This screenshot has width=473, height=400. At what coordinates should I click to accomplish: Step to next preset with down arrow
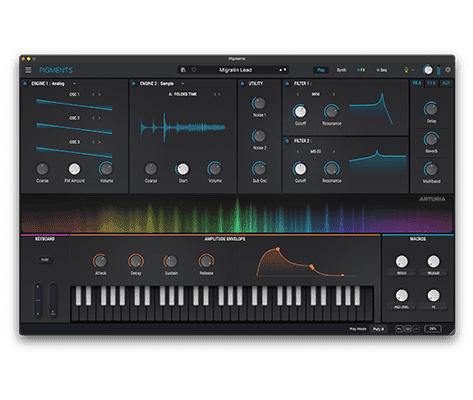(x=285, y=70)
